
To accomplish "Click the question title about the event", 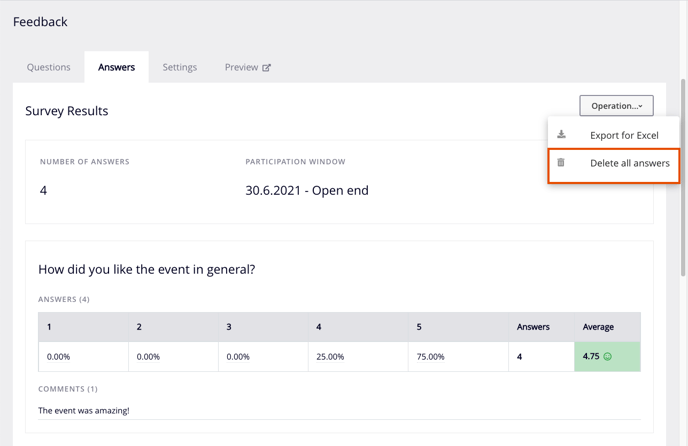I will [147, 269].
